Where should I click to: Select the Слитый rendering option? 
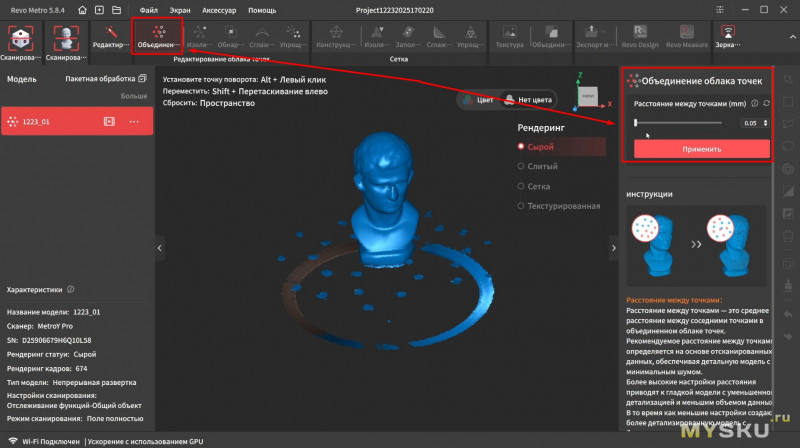click(x=521, y=166)
